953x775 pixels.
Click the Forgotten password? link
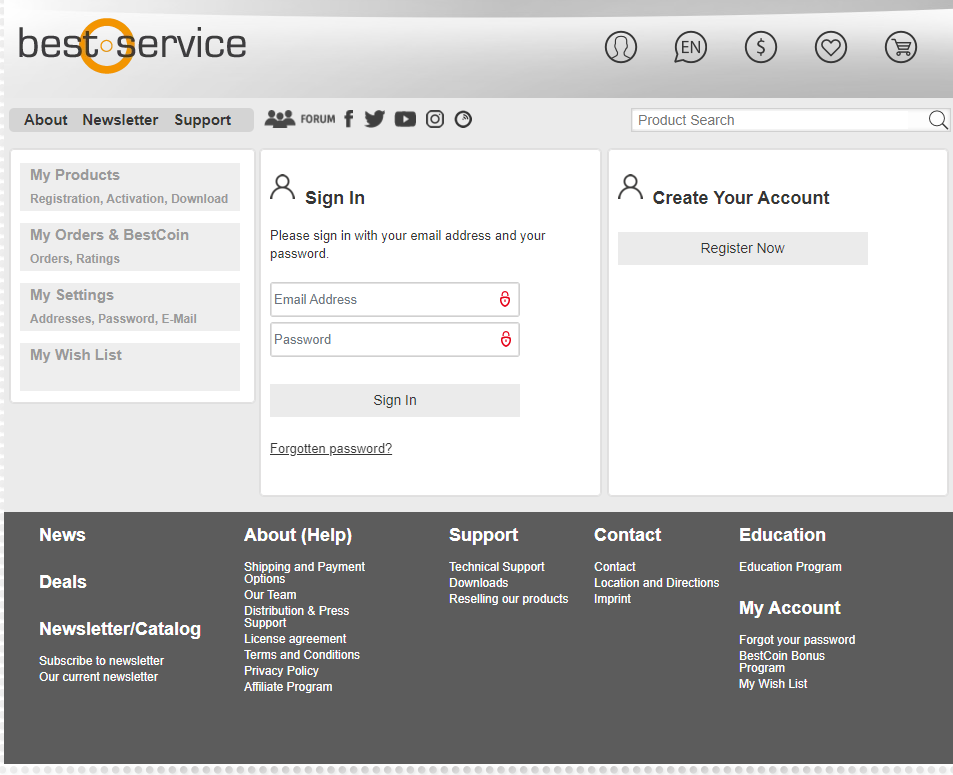pyautogui.click(x=331, y=449)
